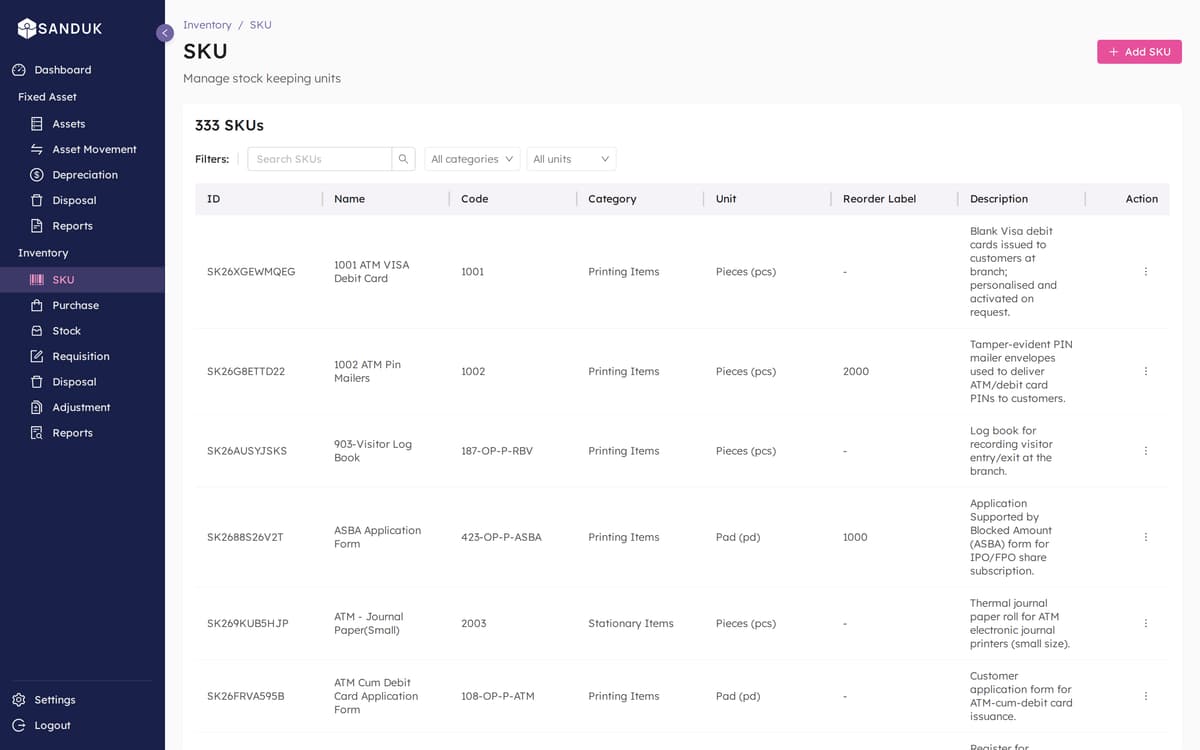Click the Stock box icon

(37, 331)
